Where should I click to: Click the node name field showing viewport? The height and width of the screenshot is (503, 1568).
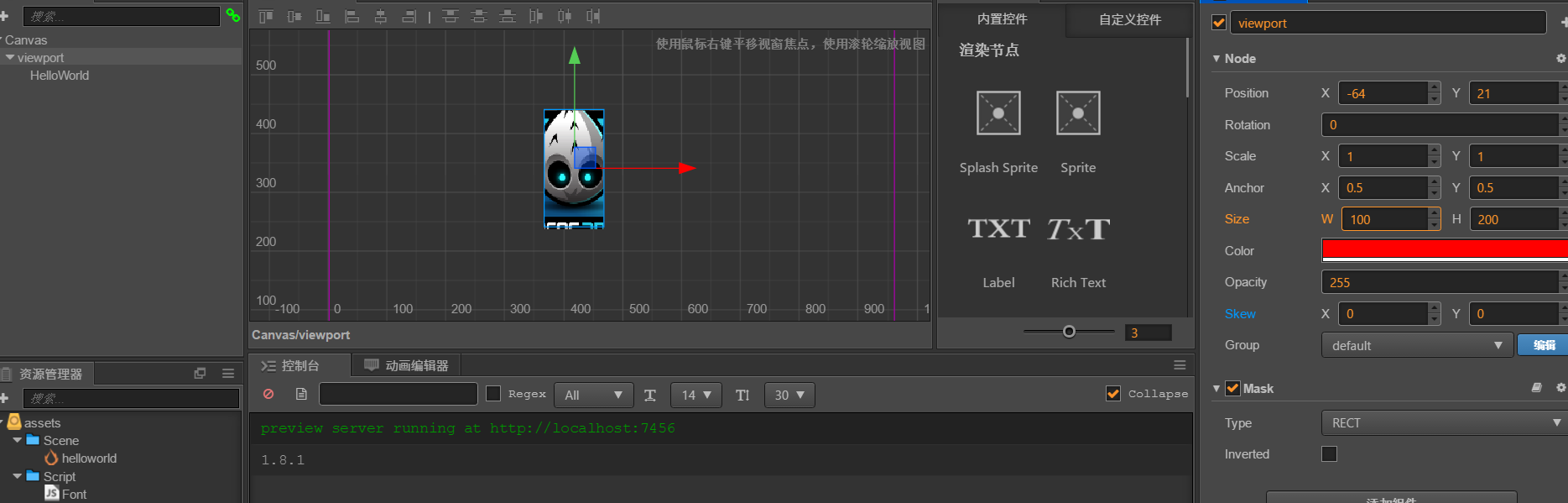pyautogui.click(x=1388, y=23)
